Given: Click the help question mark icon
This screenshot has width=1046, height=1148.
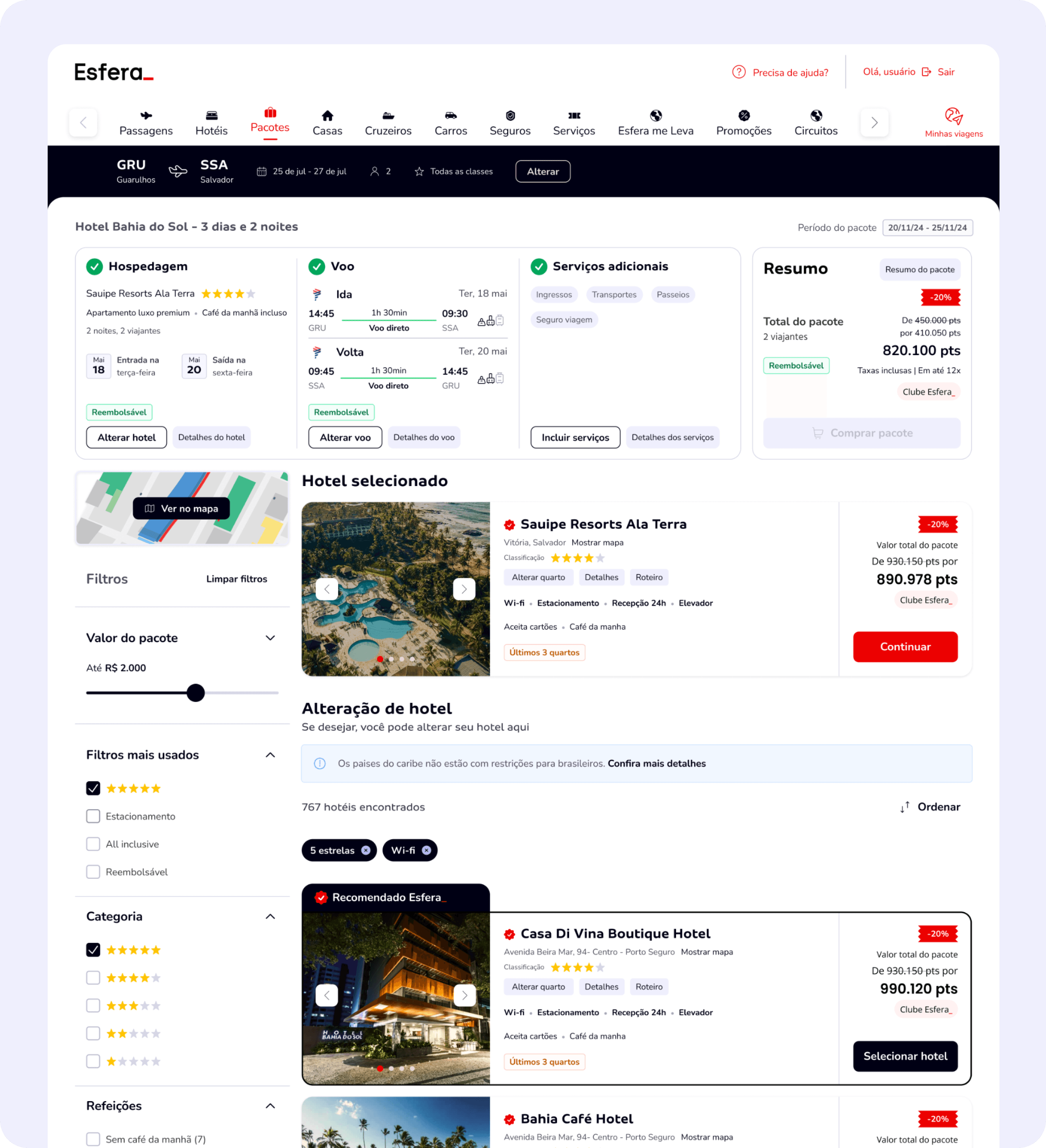Looking at the screenshot, I should [x=738, y=72].
